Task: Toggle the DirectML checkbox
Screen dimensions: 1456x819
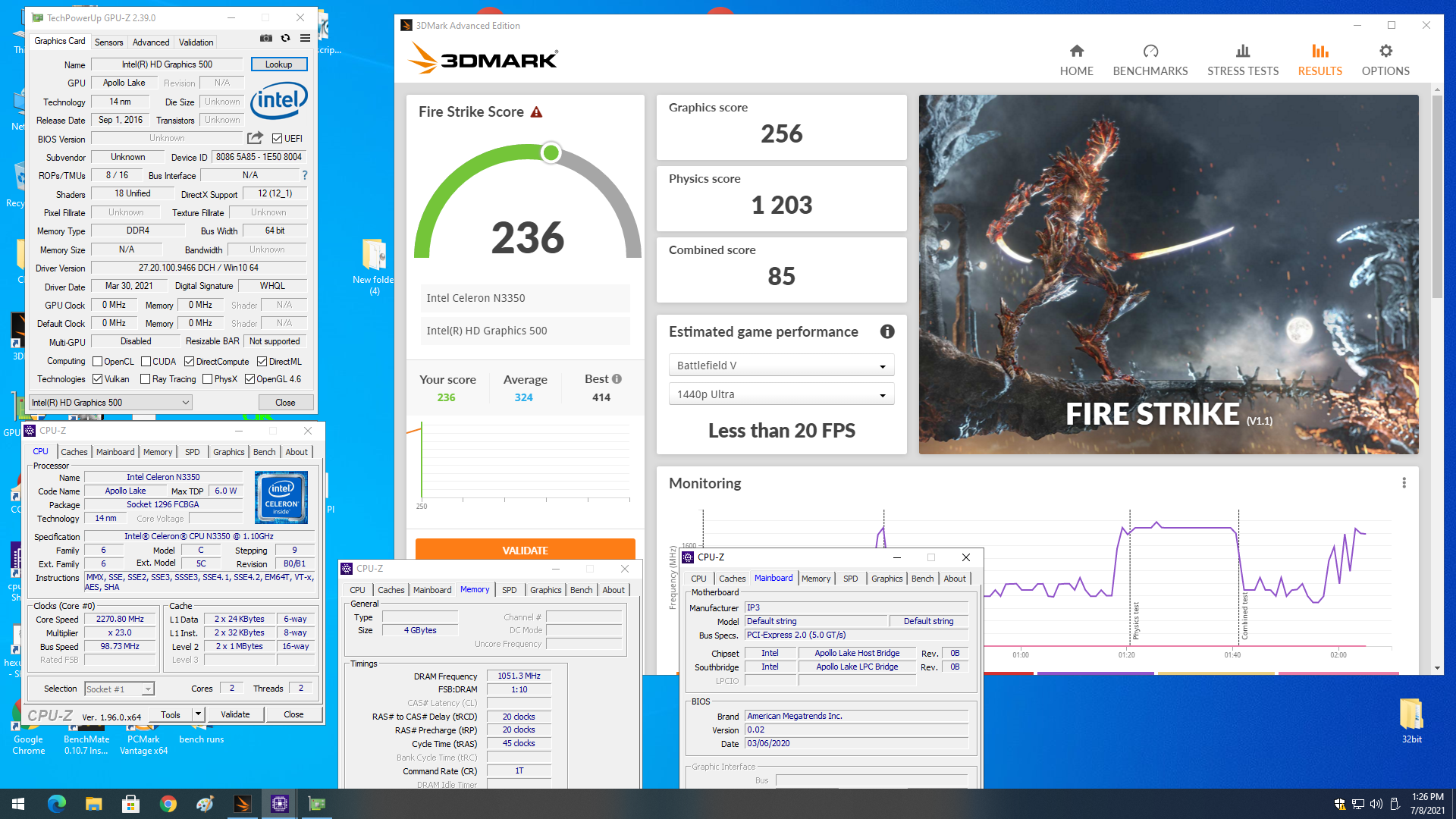Action: 262,362
